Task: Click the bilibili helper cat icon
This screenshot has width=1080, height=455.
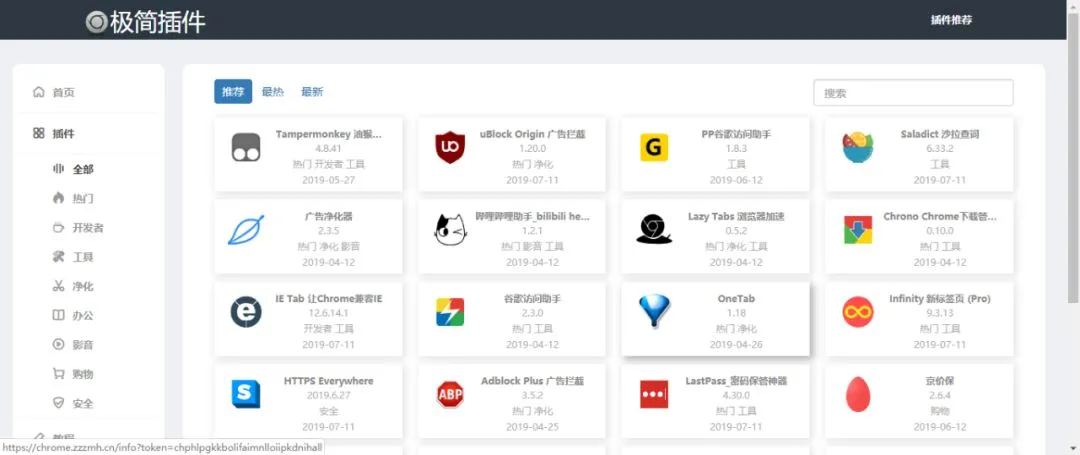Action: pos(450,230)
